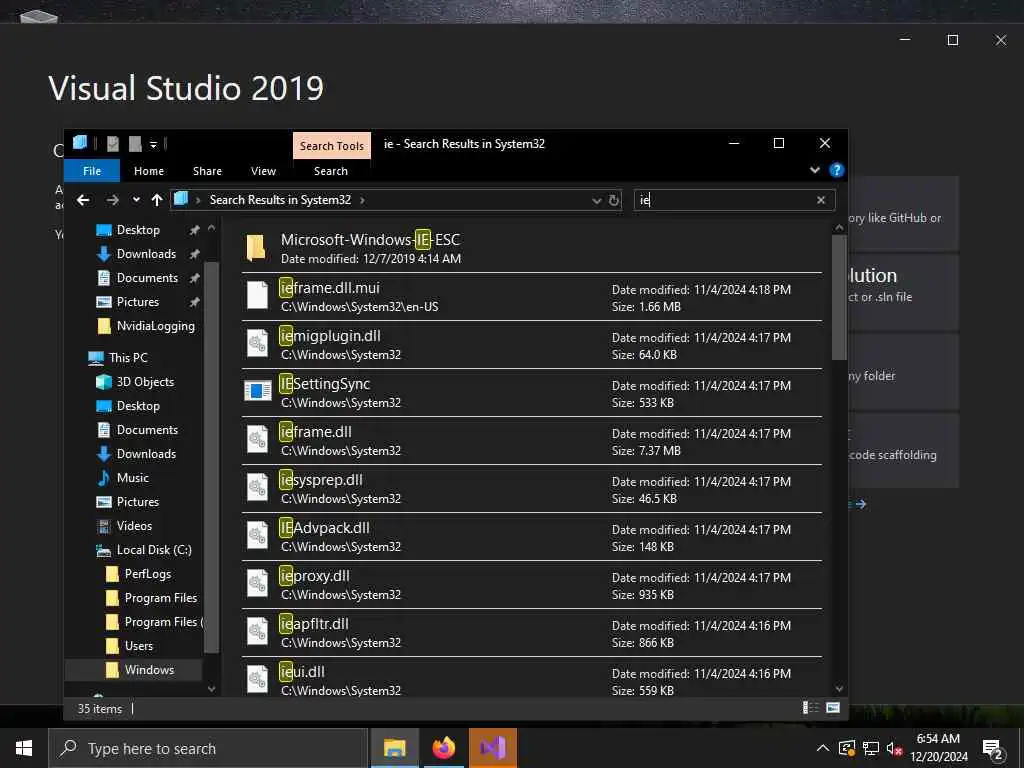Click the network tray icon

tap(871, 748)
